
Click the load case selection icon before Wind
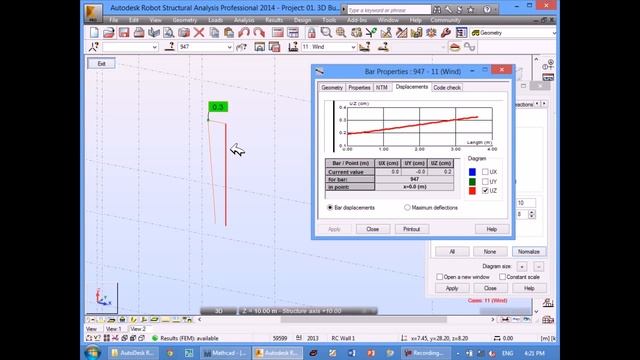coord(293,47)
